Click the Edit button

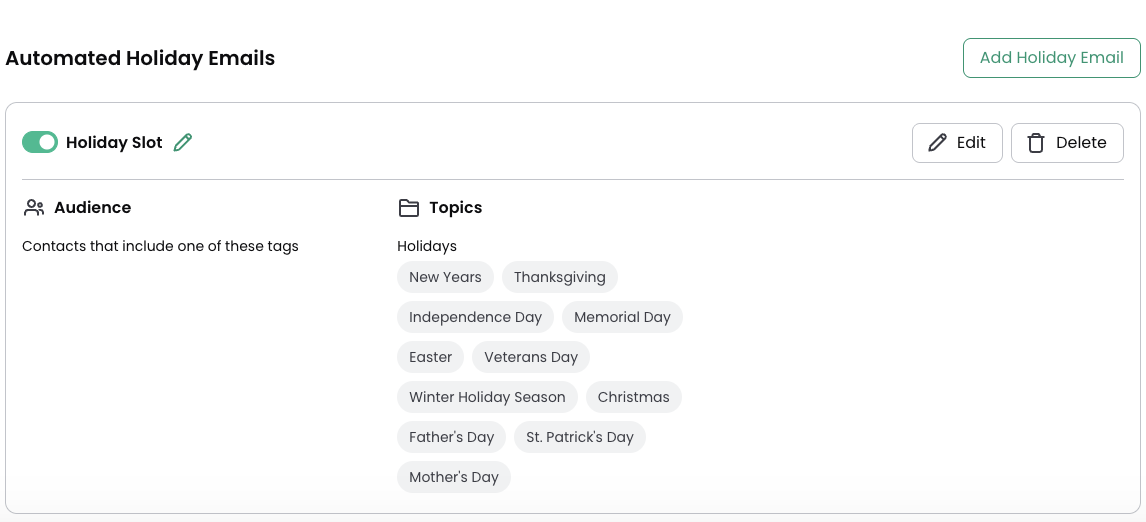957,143
